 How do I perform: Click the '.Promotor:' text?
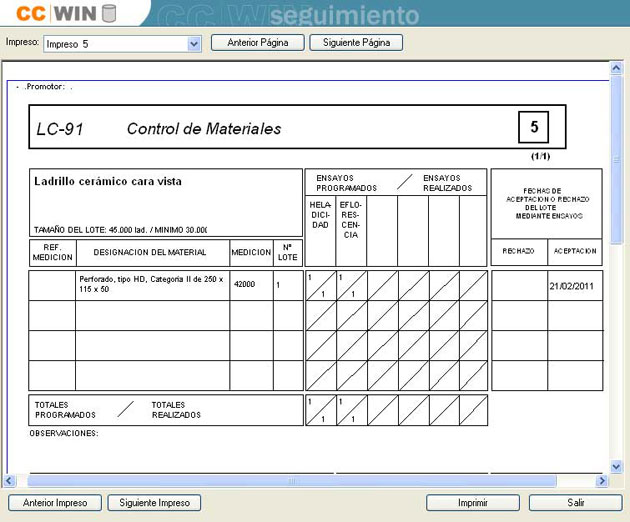(44, 86)
